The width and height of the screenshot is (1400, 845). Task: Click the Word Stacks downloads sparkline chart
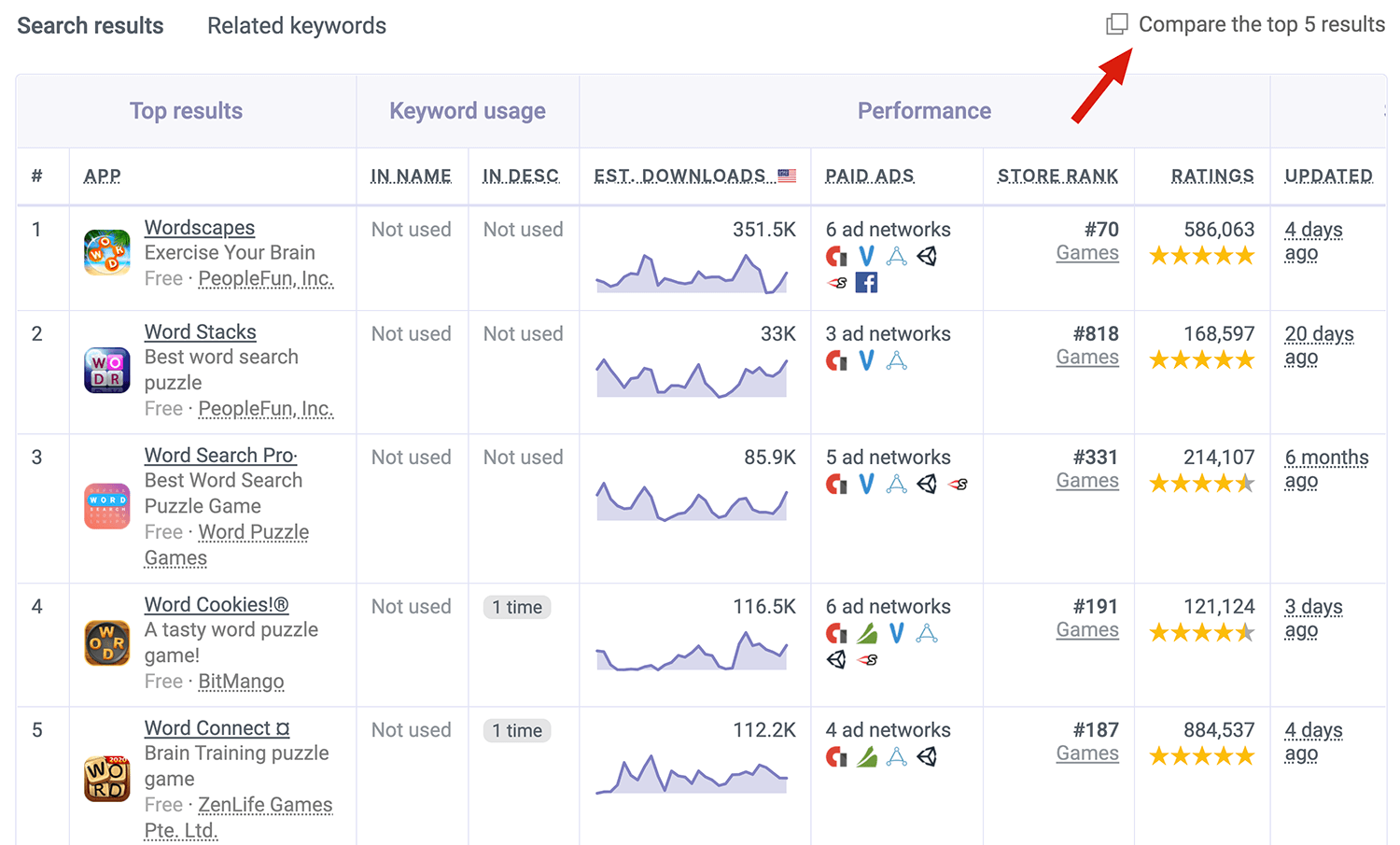click(x=692, y=377)
